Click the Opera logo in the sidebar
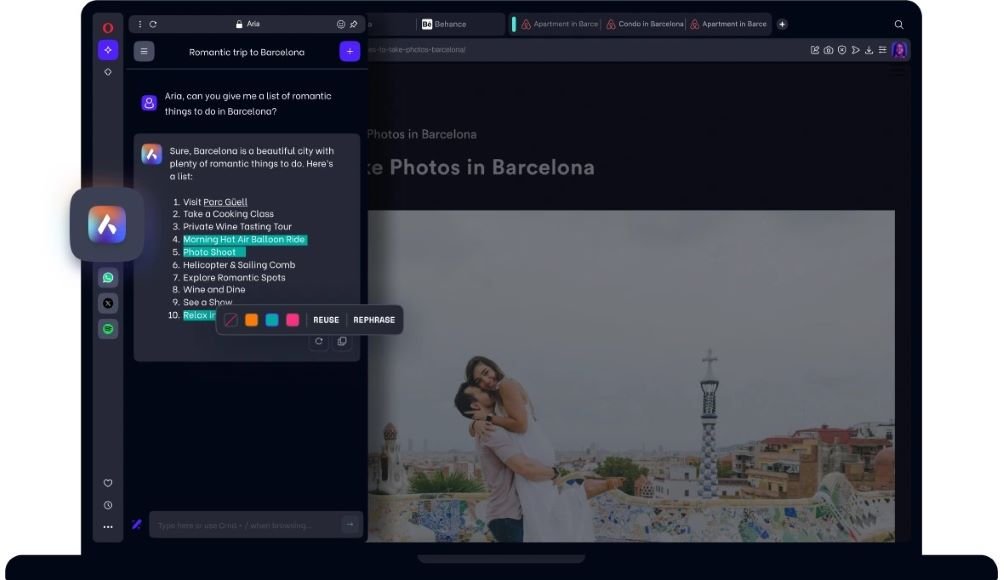Screen dimensions: 1004x580 coord(108,26)
